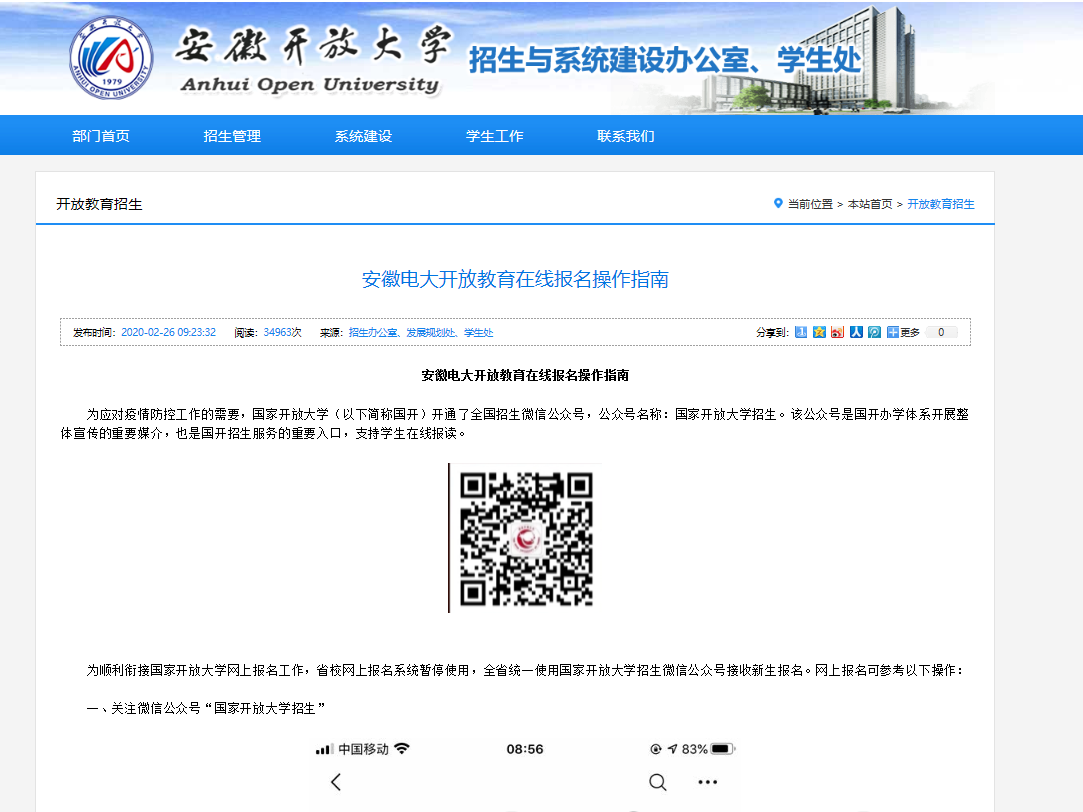Click the QR code image
Image resolution: width=1083 pixels, height=812 pixels.
tap(525, 538)
